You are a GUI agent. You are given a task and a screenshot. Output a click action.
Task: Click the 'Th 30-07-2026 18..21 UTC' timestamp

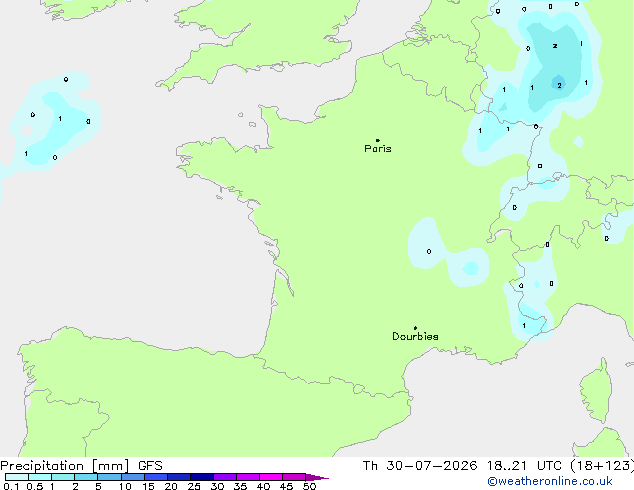click(x=462, y=466)
